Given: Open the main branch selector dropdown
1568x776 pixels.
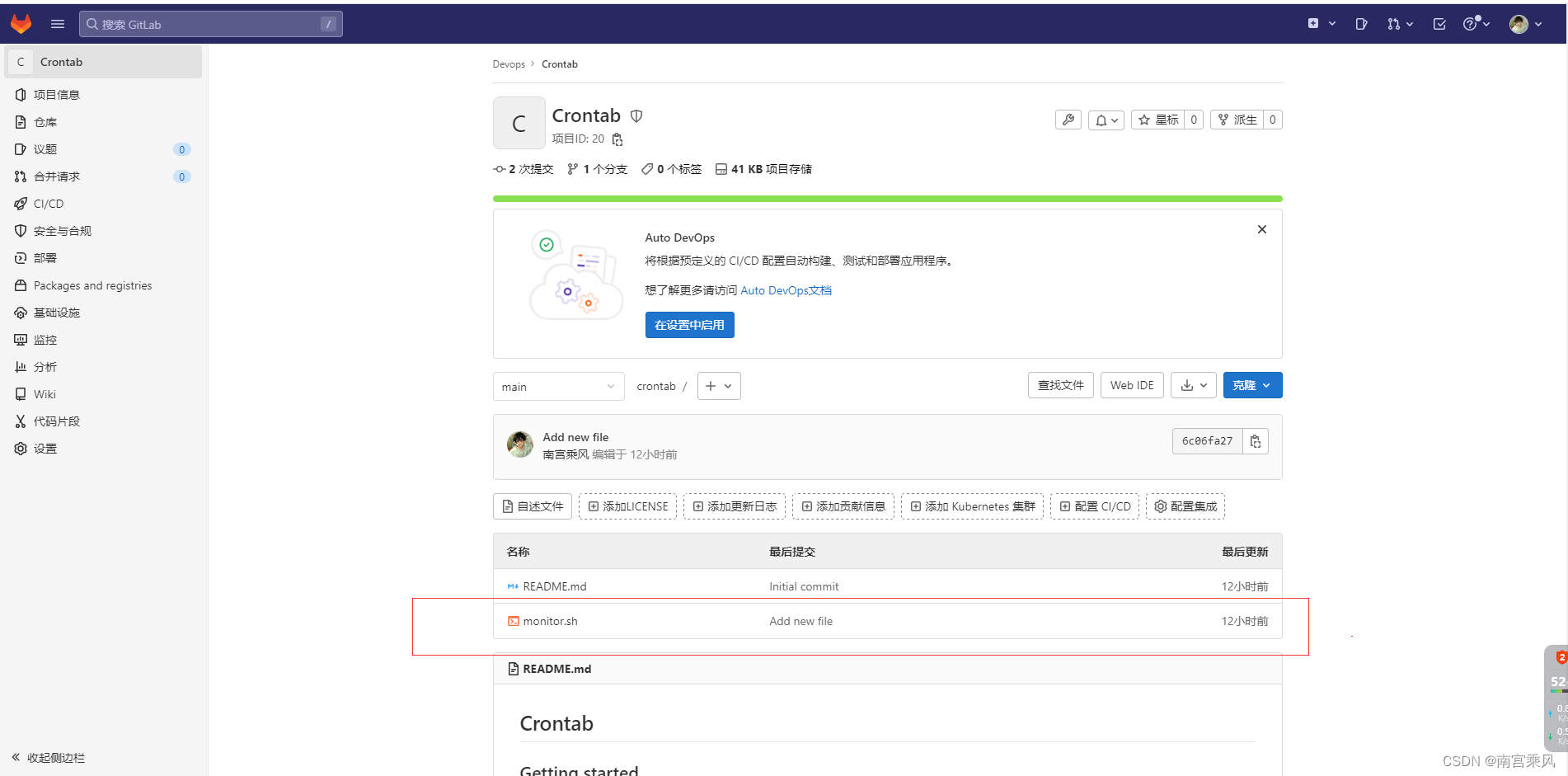Looking at the screenshot, I should (x=559, y=386).
